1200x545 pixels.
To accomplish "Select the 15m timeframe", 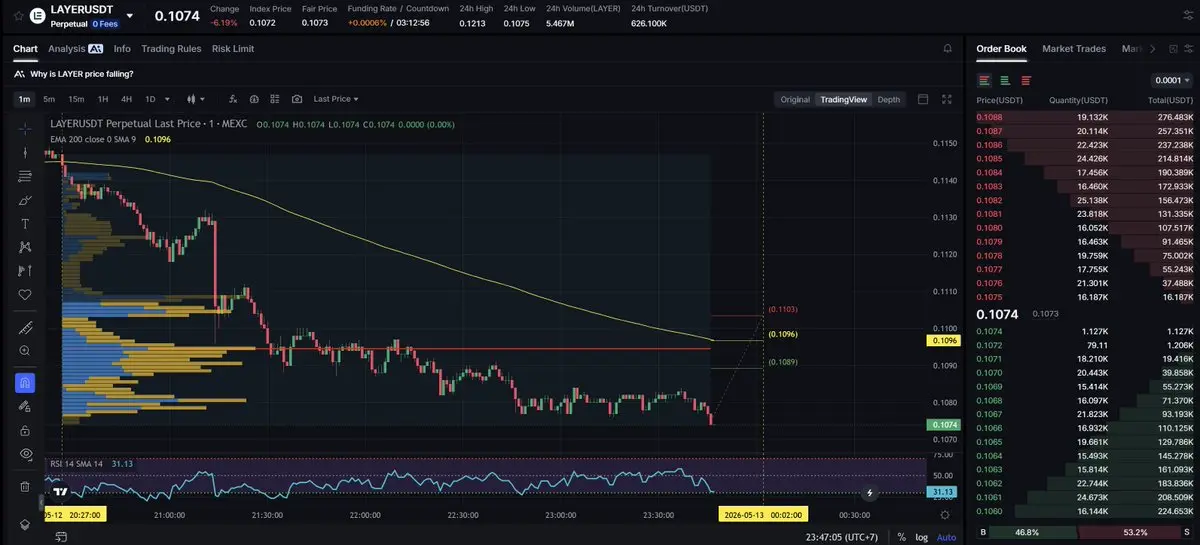I will 76,99.
